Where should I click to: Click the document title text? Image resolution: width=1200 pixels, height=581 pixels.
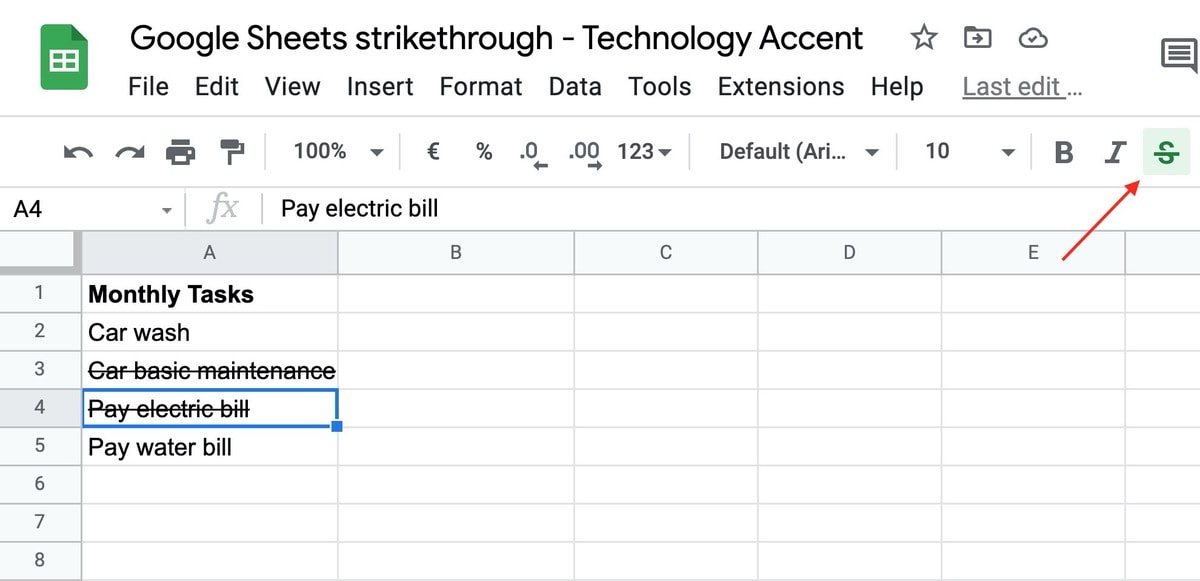point(497,38)
